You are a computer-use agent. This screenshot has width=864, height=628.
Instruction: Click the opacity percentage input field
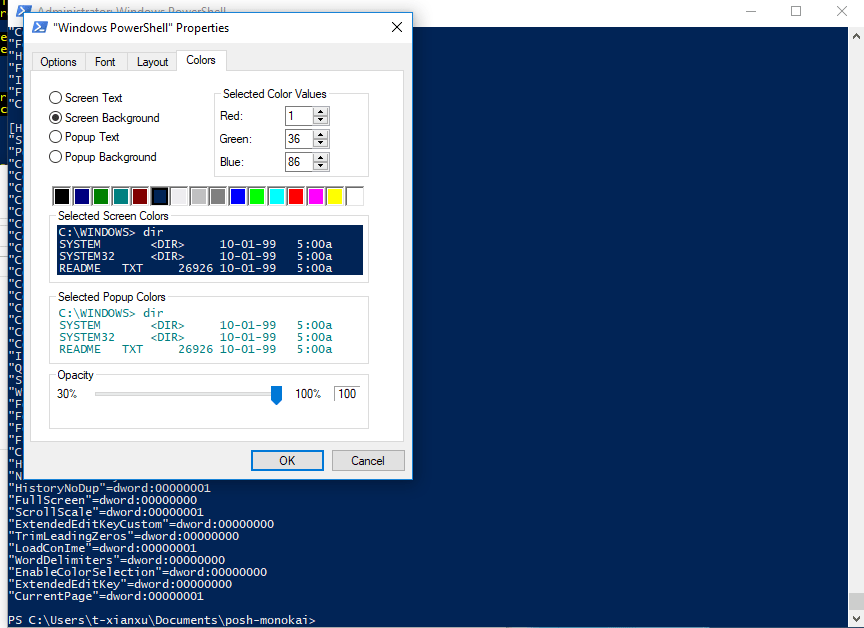click(x=346, y=393)
